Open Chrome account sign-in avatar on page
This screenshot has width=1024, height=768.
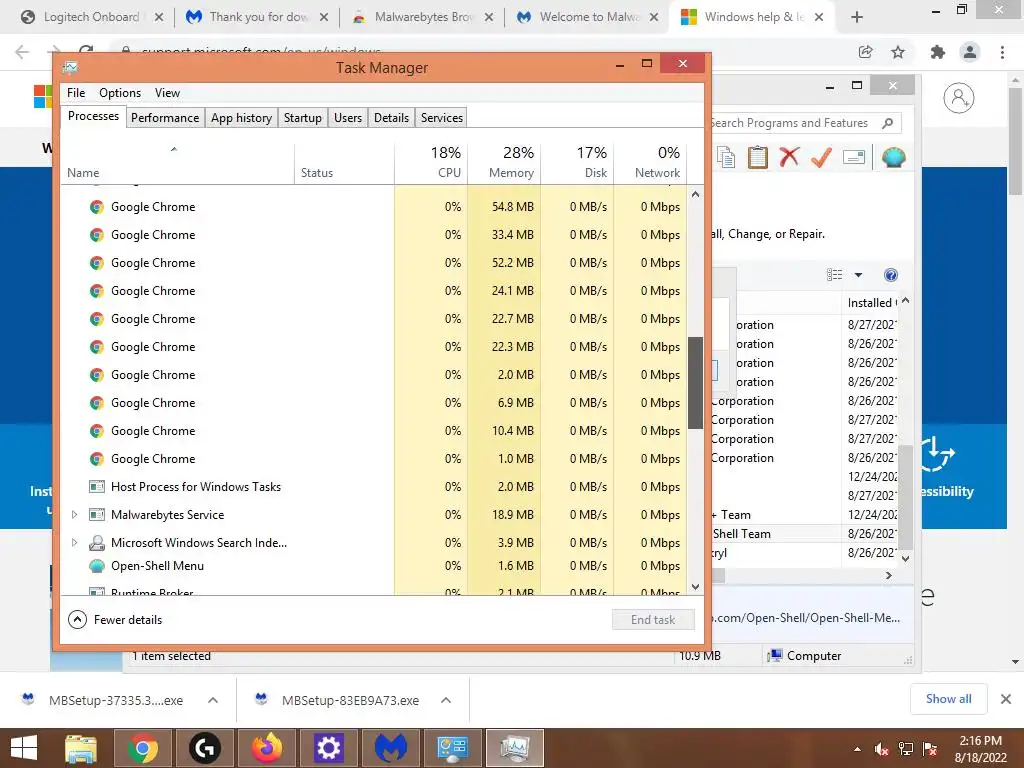[959, 99]
